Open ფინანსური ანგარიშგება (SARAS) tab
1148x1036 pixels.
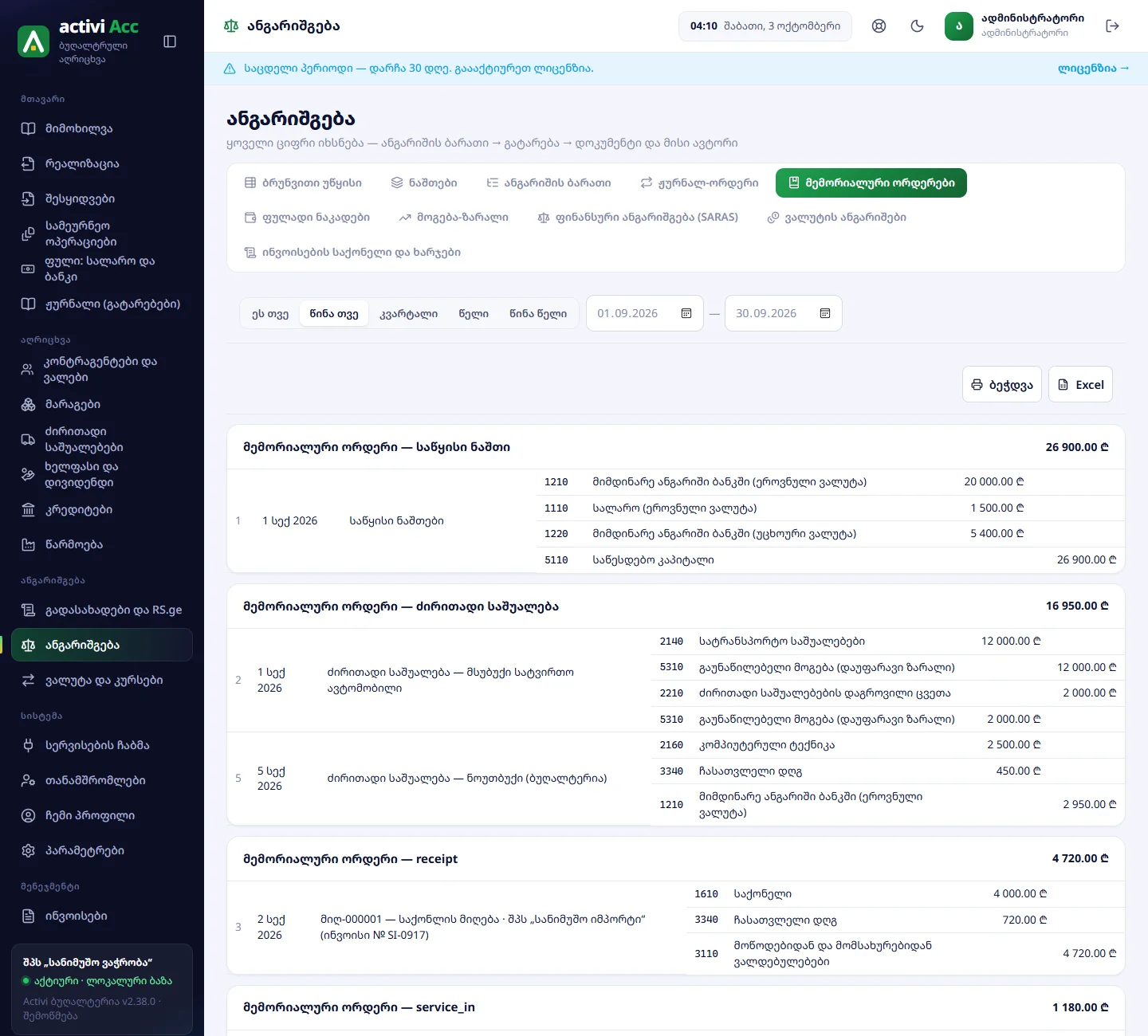coord(638,217)
